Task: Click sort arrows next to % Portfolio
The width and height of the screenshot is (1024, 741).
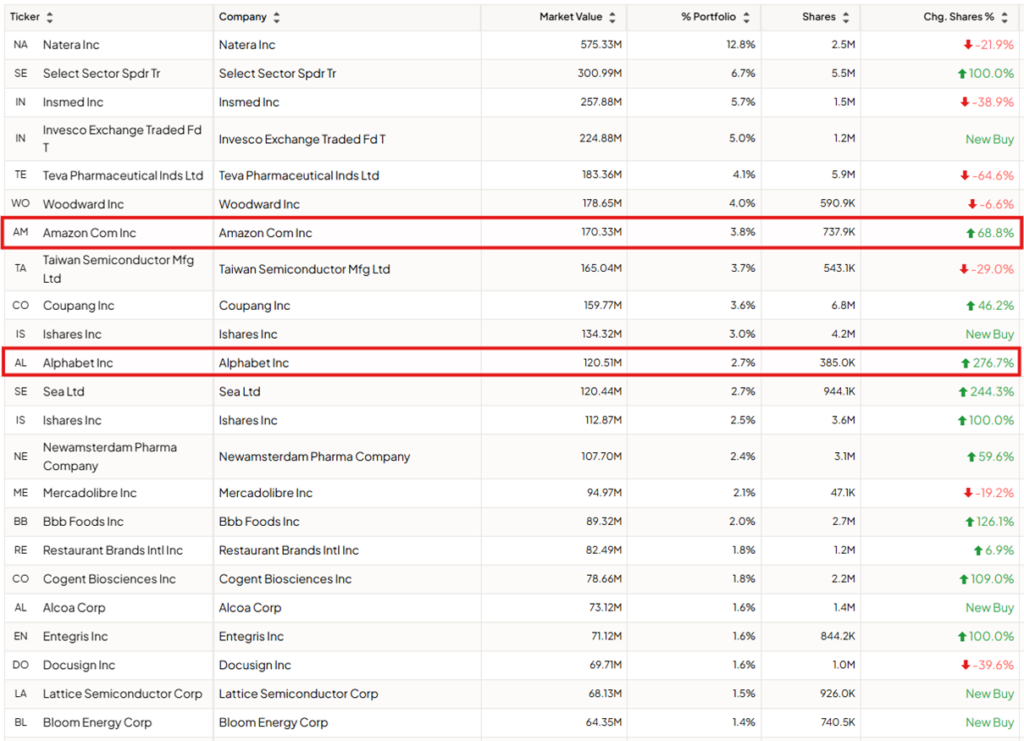Action: pyautogui.click(x=746, y=17)
